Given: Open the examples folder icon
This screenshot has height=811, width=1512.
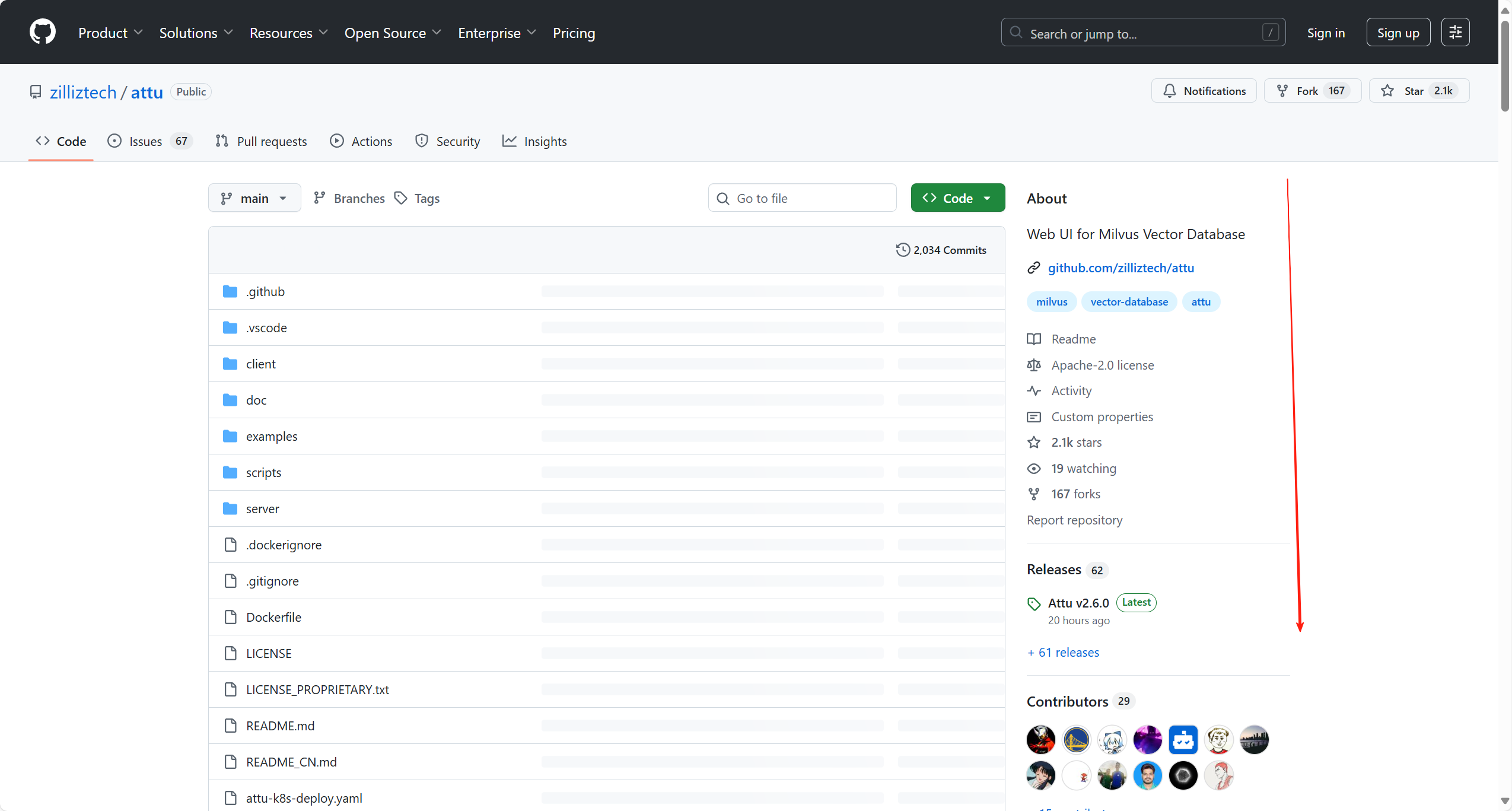Looking at the screenshot, I should (230, 436).
